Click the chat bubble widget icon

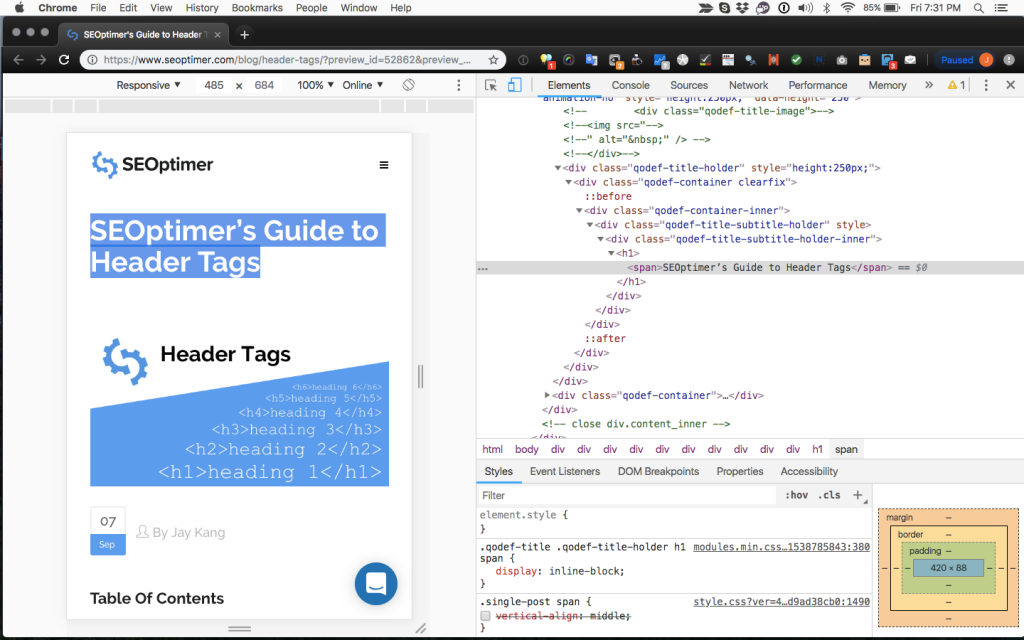click(376, 584)
